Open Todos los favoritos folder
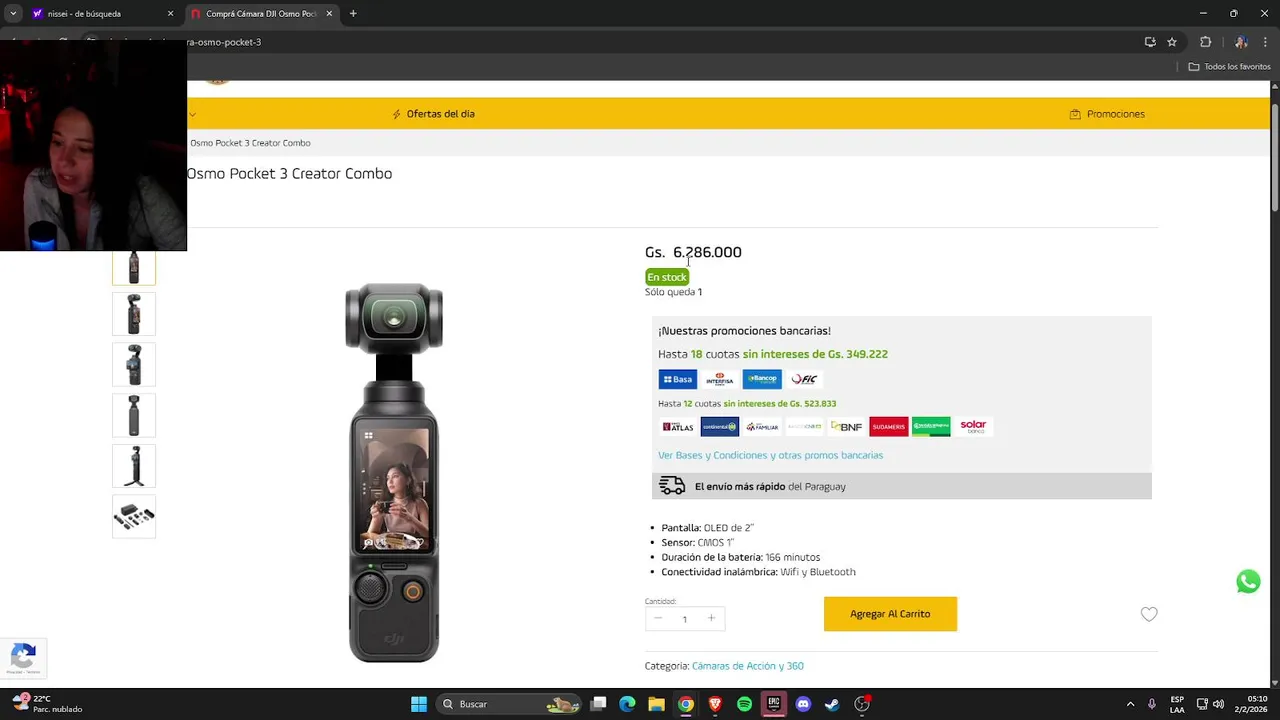Screen dimensions: 1280x720 pos(1229,67)
